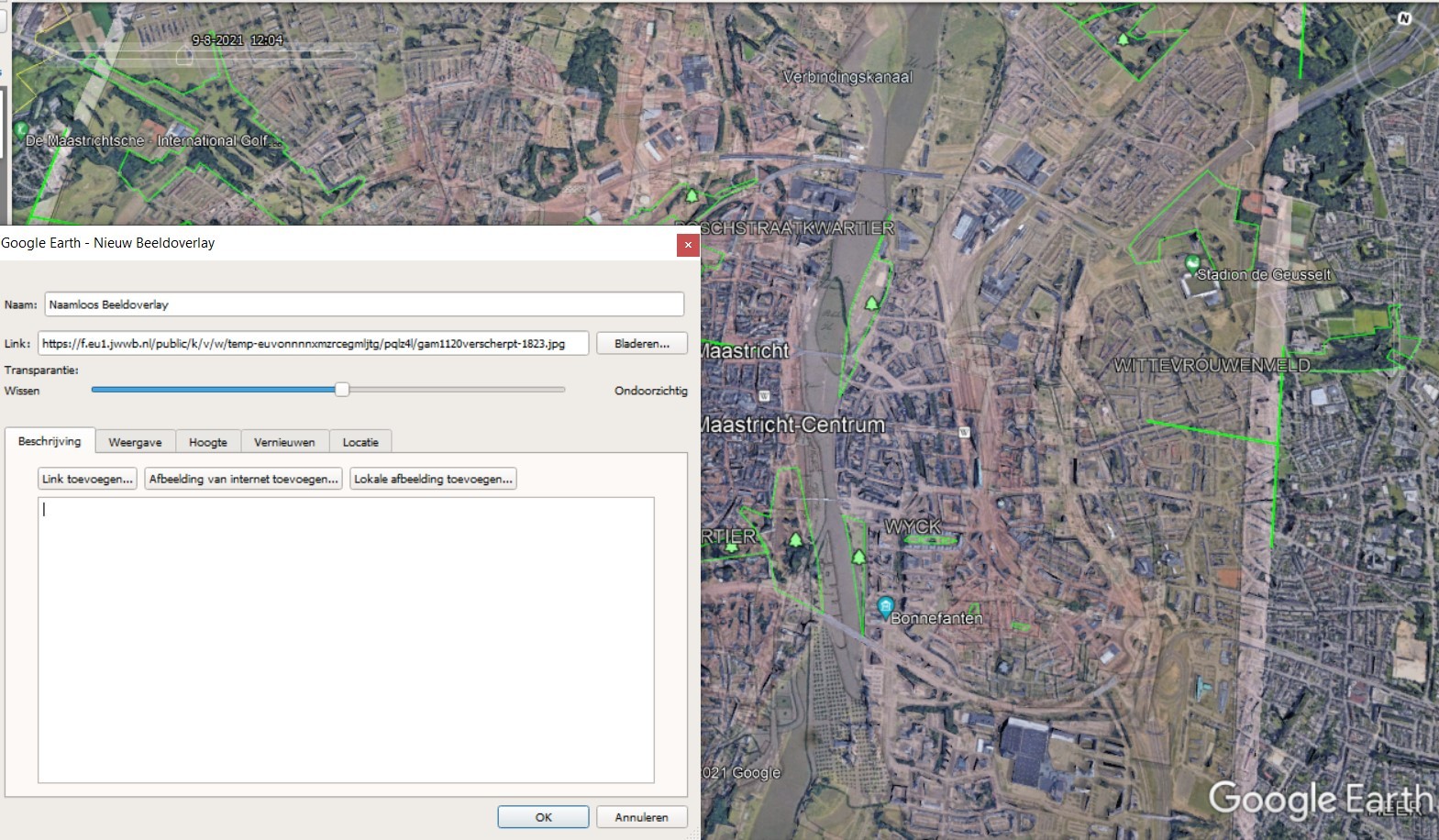The height and width of the screenshot is (840, 1439).
Task: Go to the Locatie tab
Action: pos(360,442)
